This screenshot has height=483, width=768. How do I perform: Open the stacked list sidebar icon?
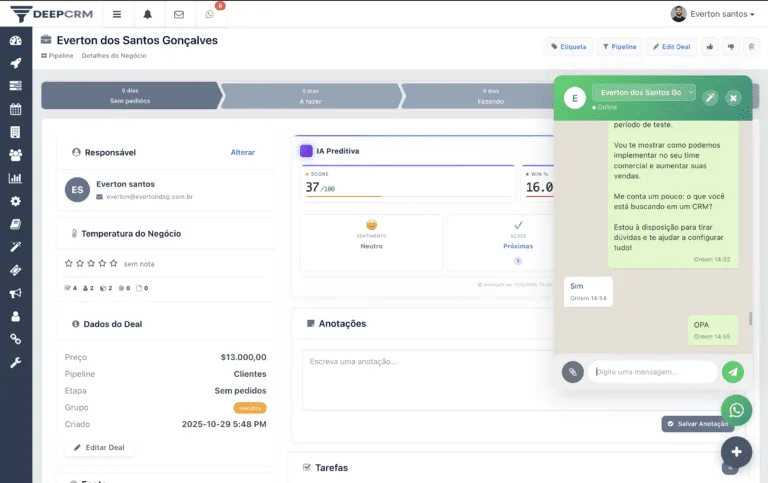[16, 86]
